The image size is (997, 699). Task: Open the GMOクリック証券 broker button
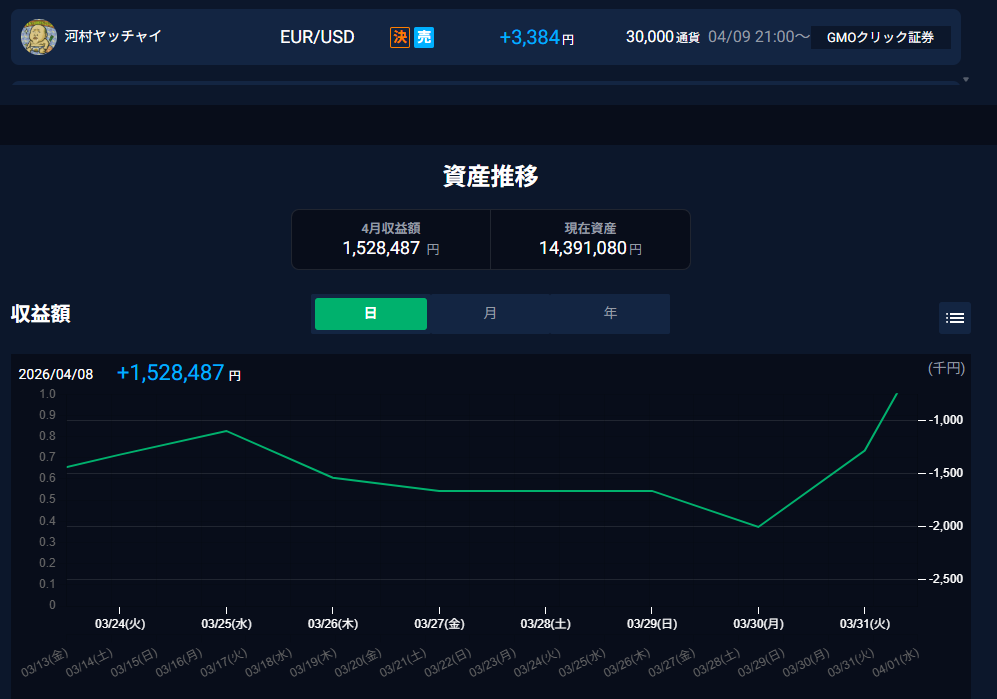880,37
